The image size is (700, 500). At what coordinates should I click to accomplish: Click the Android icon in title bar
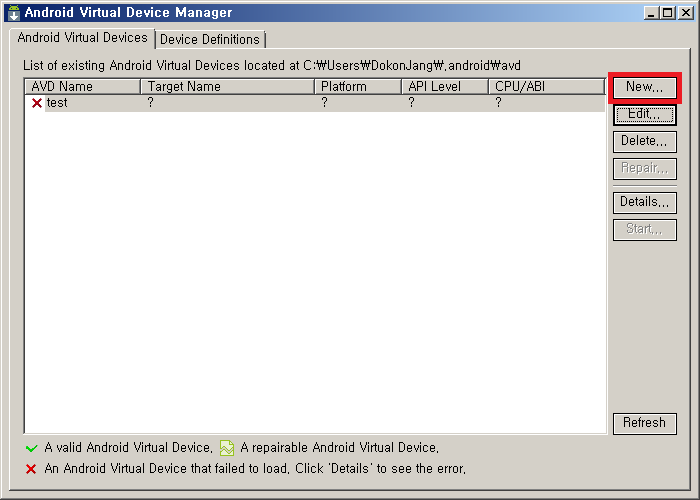tap(14, 13)
